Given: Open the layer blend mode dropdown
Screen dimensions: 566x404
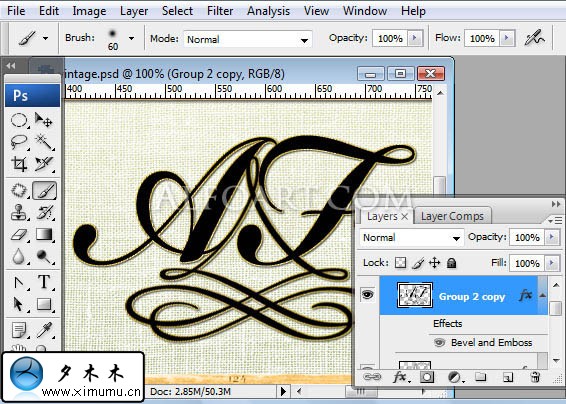Looking at the screenshot, I should coord(456,238).
